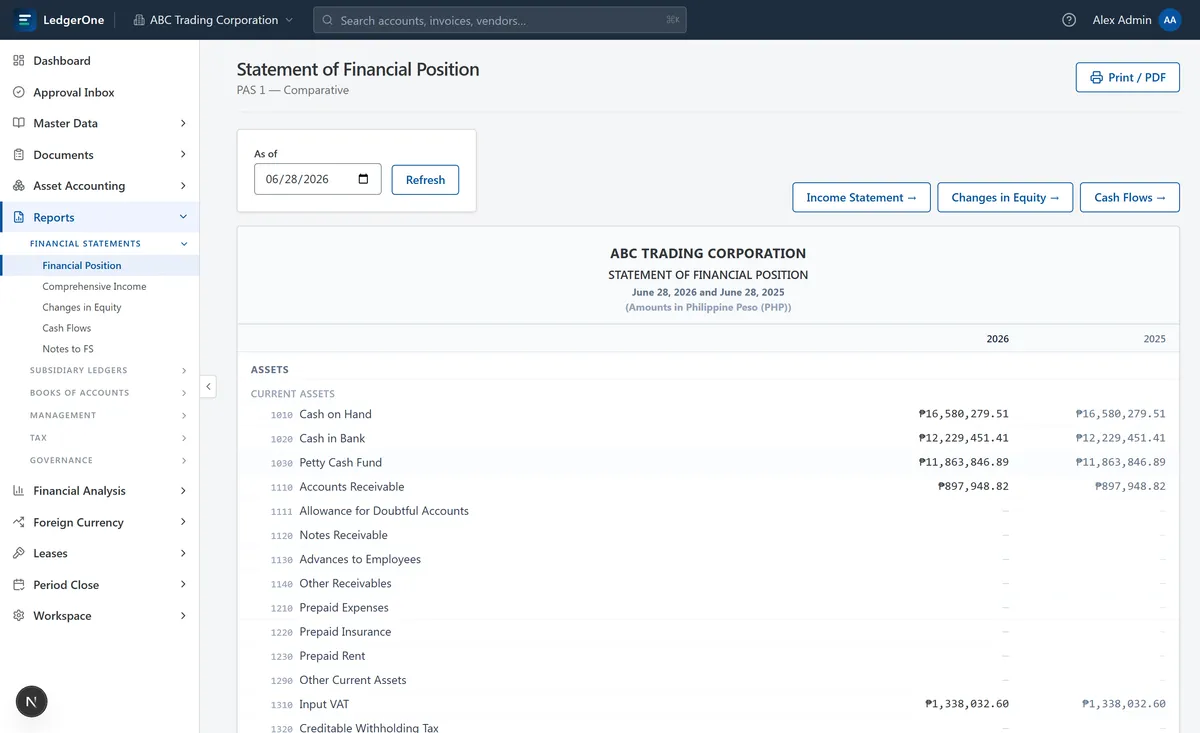This screenshot has height=733, width=1200.
Task: Expand the Governance group
Action: point(184,461)
